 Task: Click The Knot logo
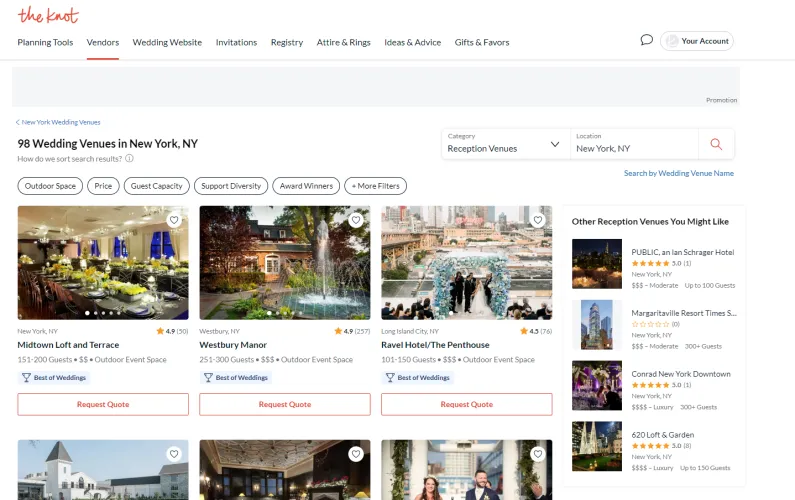pos(48,15)
